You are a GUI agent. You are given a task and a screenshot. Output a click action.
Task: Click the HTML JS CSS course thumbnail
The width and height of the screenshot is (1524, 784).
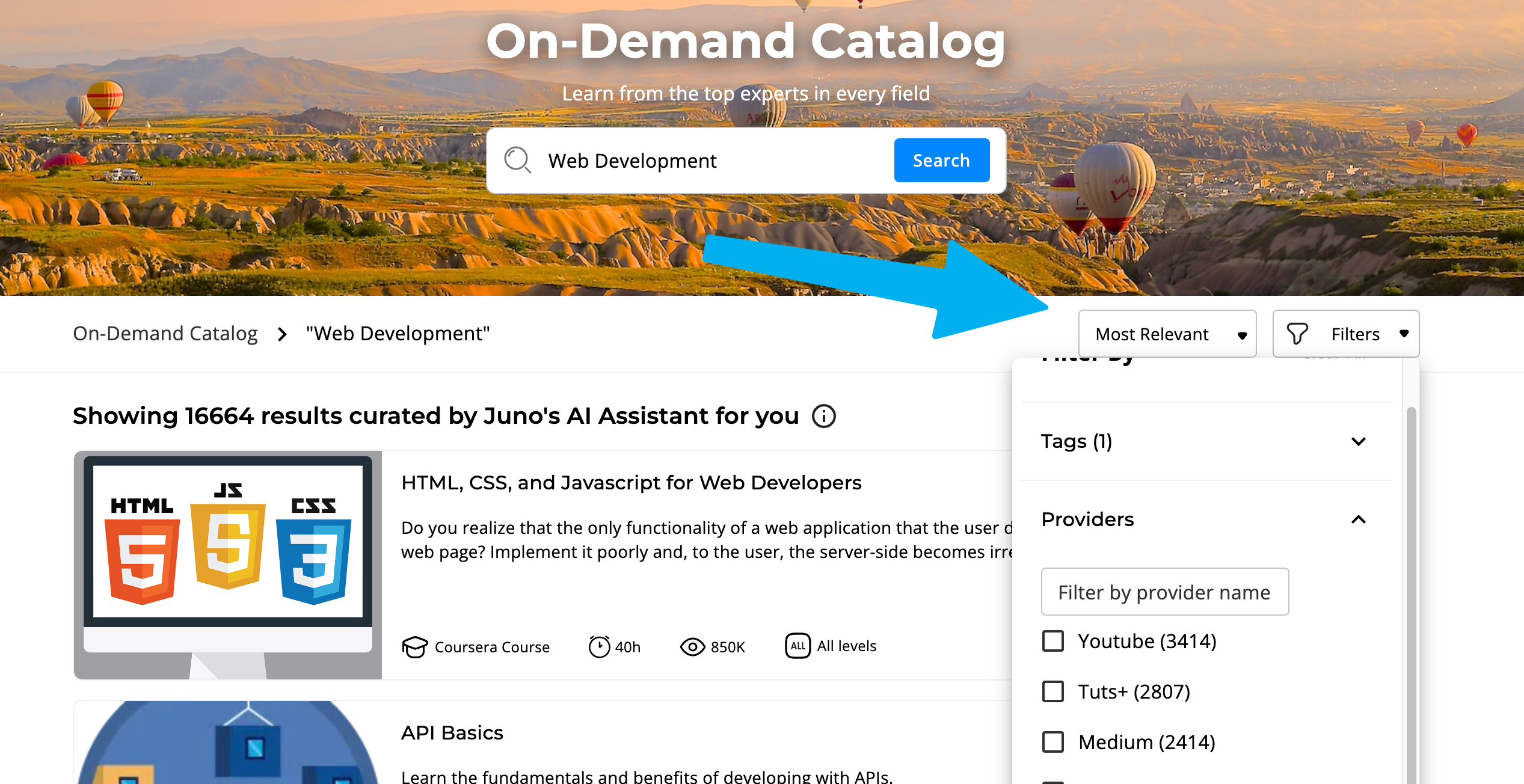(228, 565)
